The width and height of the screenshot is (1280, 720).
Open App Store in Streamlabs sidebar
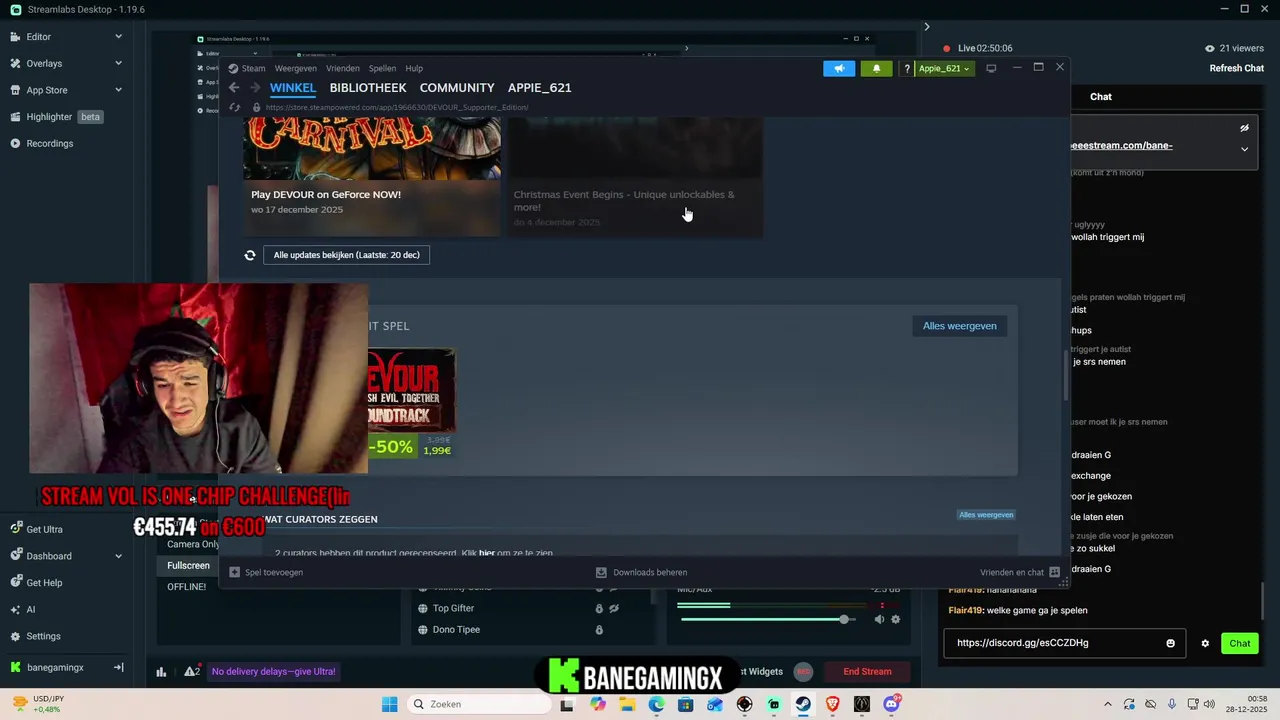47,90
